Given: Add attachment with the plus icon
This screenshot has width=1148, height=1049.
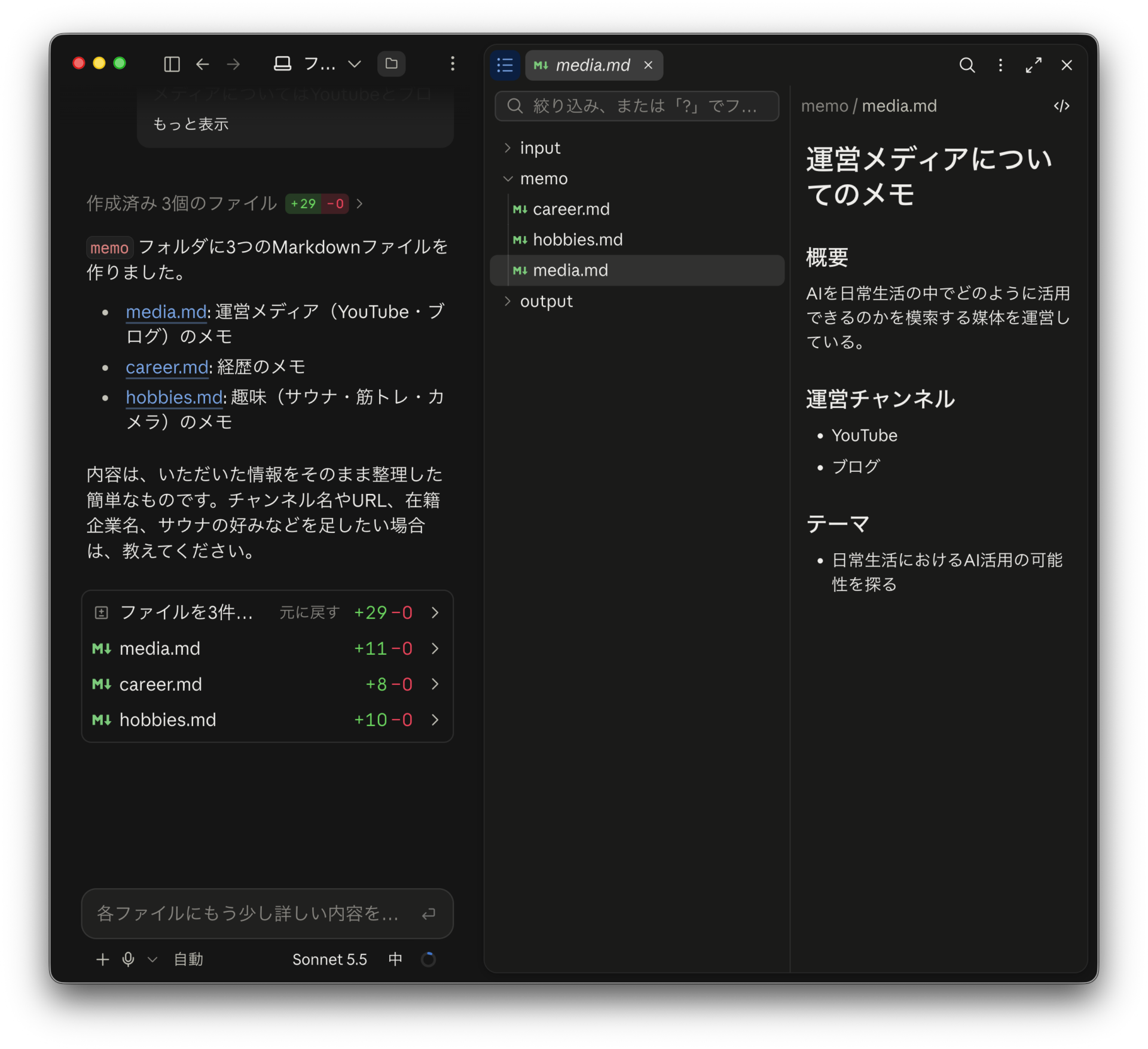Looking at the screenshot, I should [102, 959].
